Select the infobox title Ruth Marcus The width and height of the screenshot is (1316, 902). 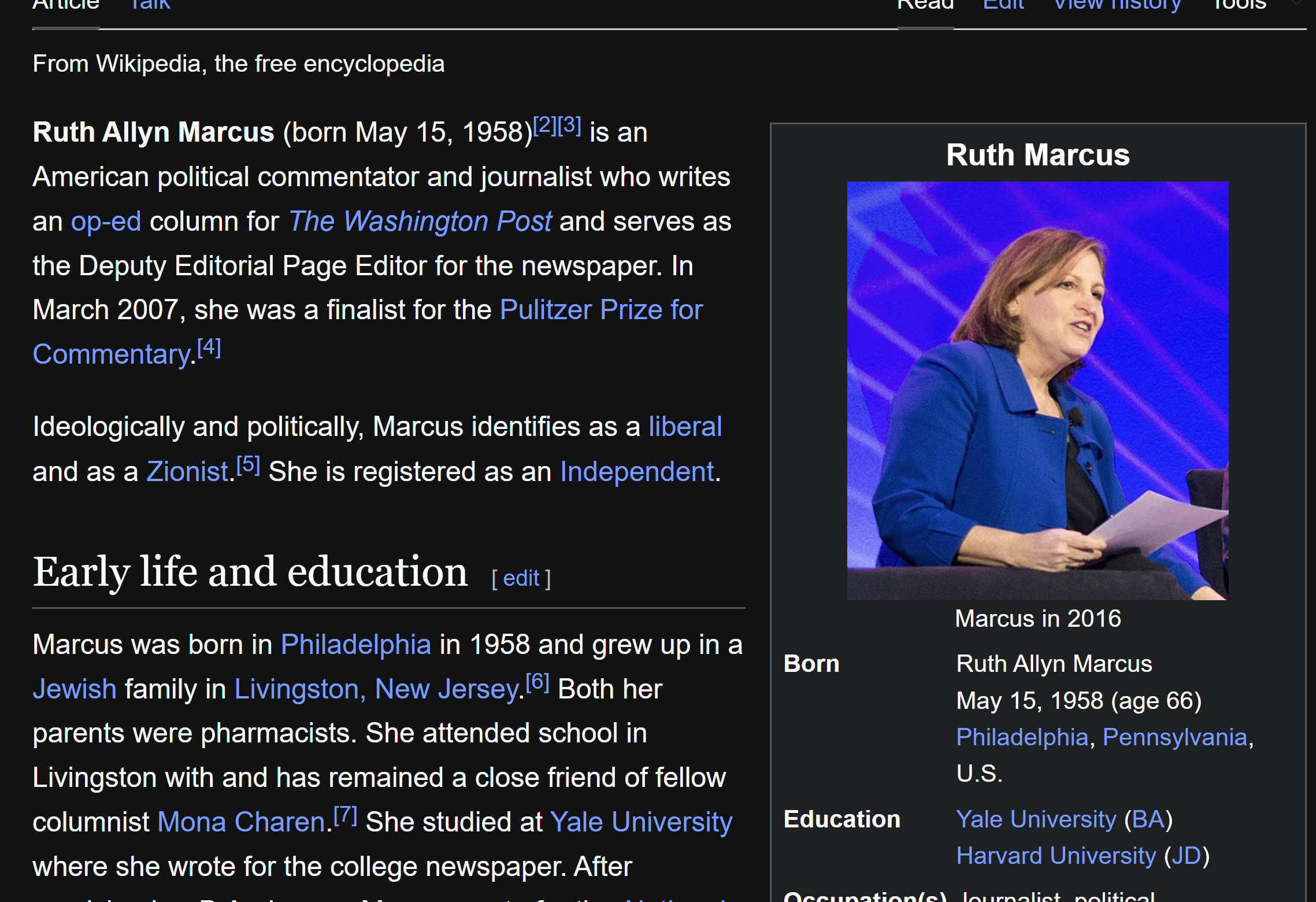tap(1038, 155)
